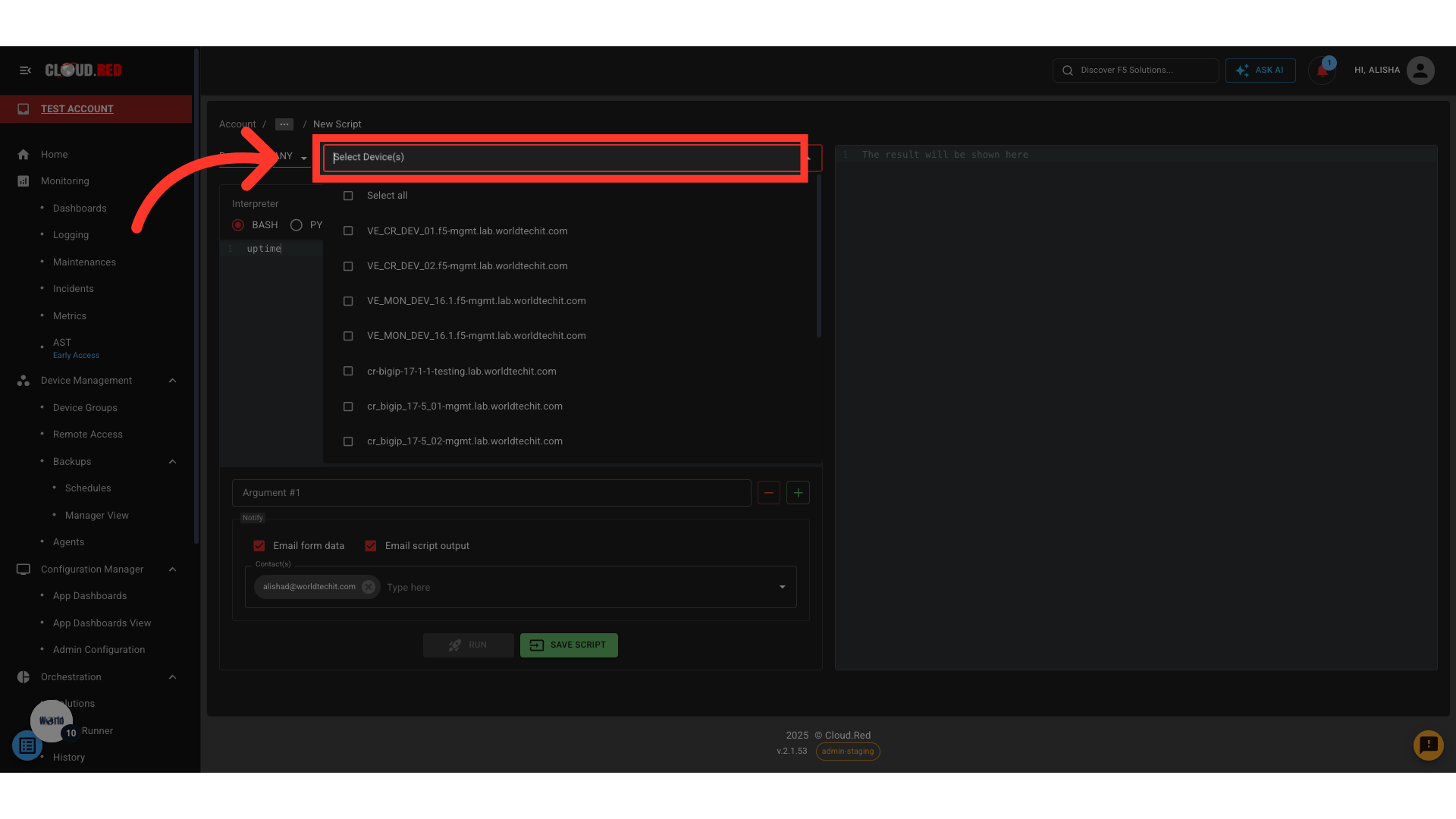1456x819 pixels.
Task: Select the PY interpreter radio button
Action: pos(297,225)
